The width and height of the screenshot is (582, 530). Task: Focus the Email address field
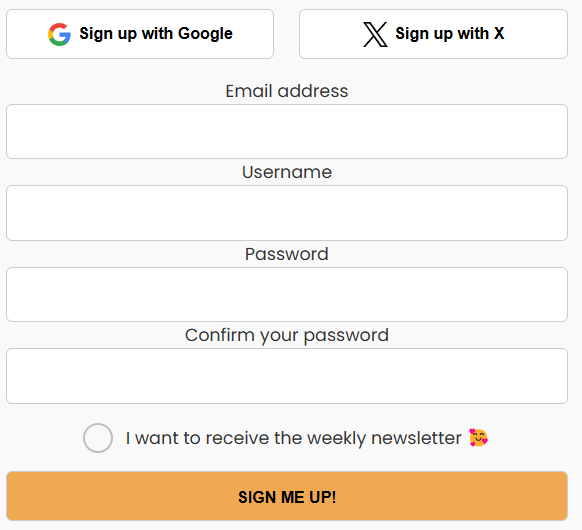(287, 131)
